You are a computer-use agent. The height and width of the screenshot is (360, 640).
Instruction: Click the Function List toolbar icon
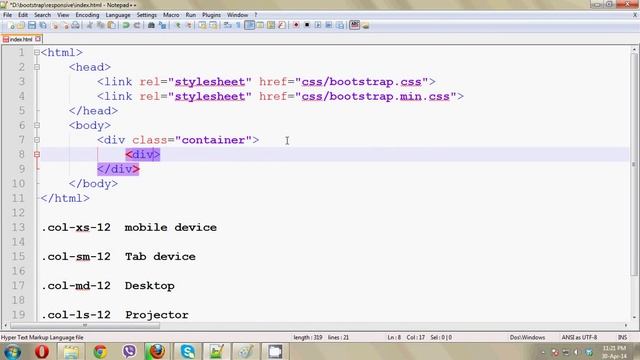(282, 25)
